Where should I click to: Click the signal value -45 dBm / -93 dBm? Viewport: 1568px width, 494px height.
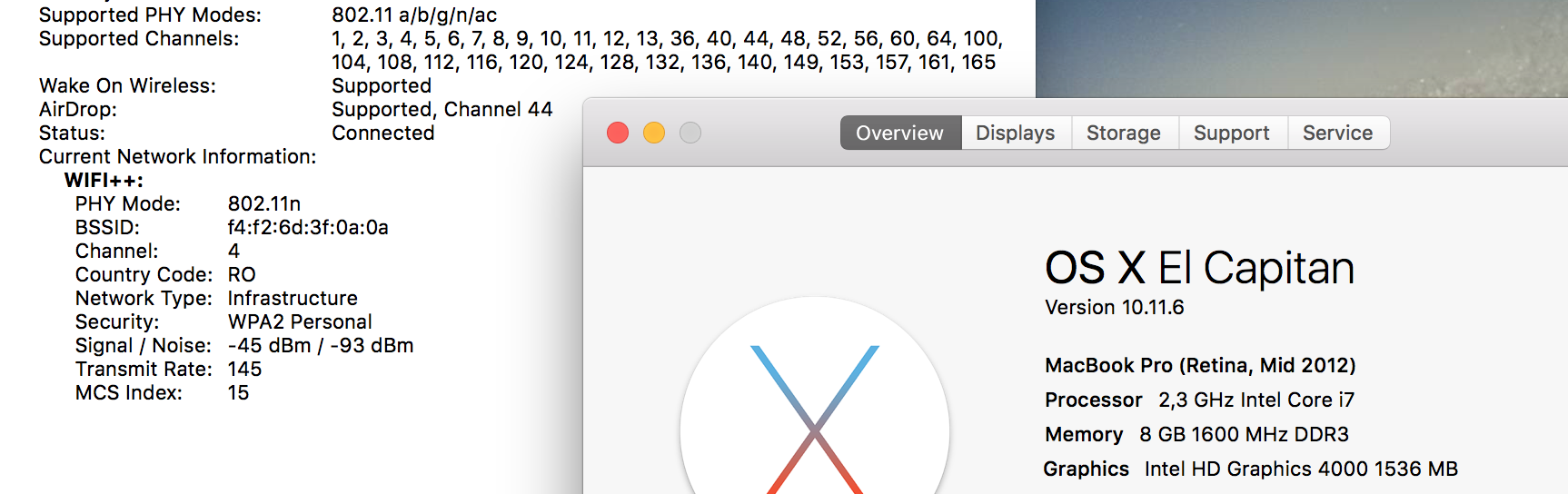(321, 345)
